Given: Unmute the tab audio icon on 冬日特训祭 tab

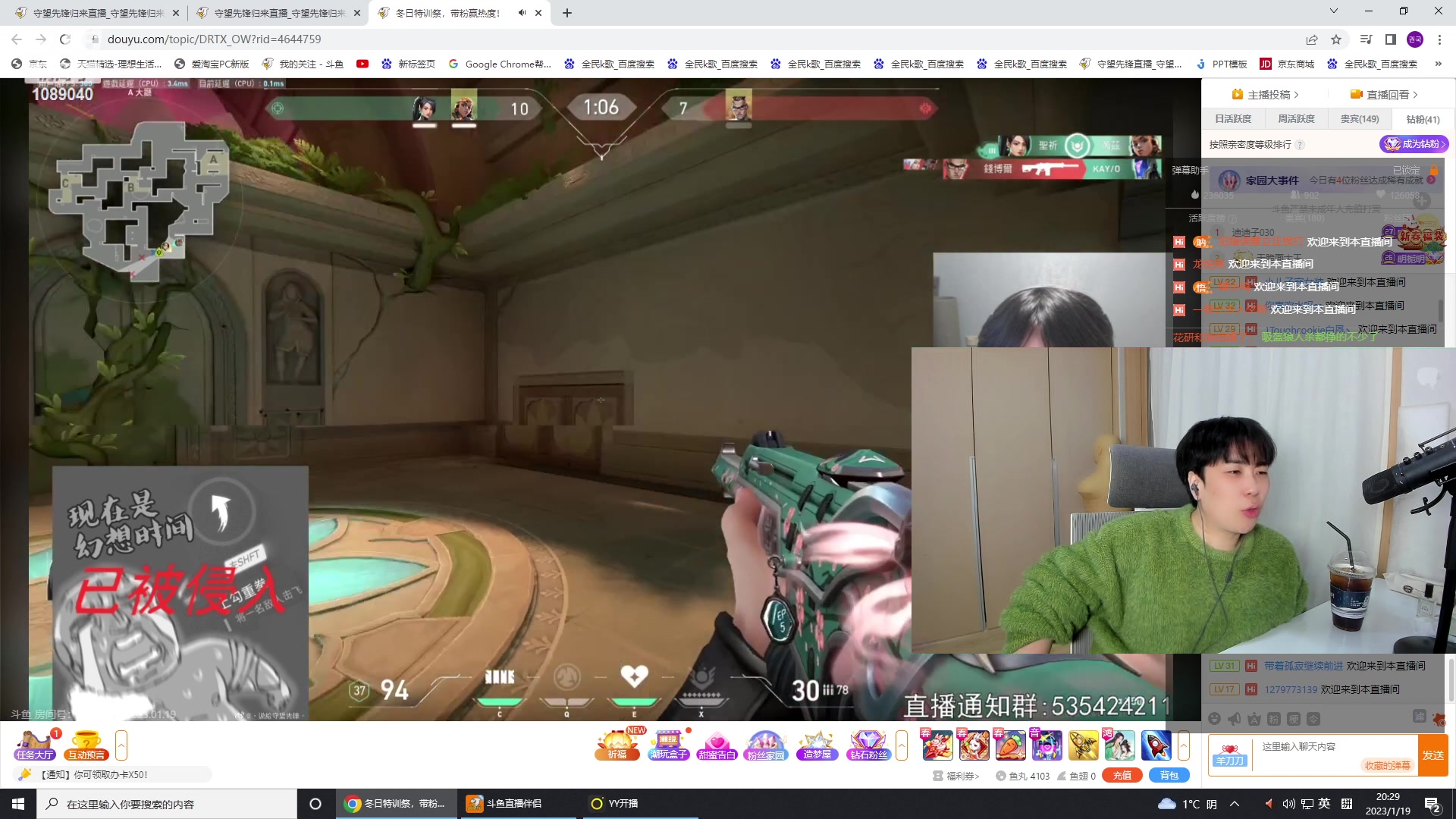Looking at the screenshot, I should (x=522, y=13).
